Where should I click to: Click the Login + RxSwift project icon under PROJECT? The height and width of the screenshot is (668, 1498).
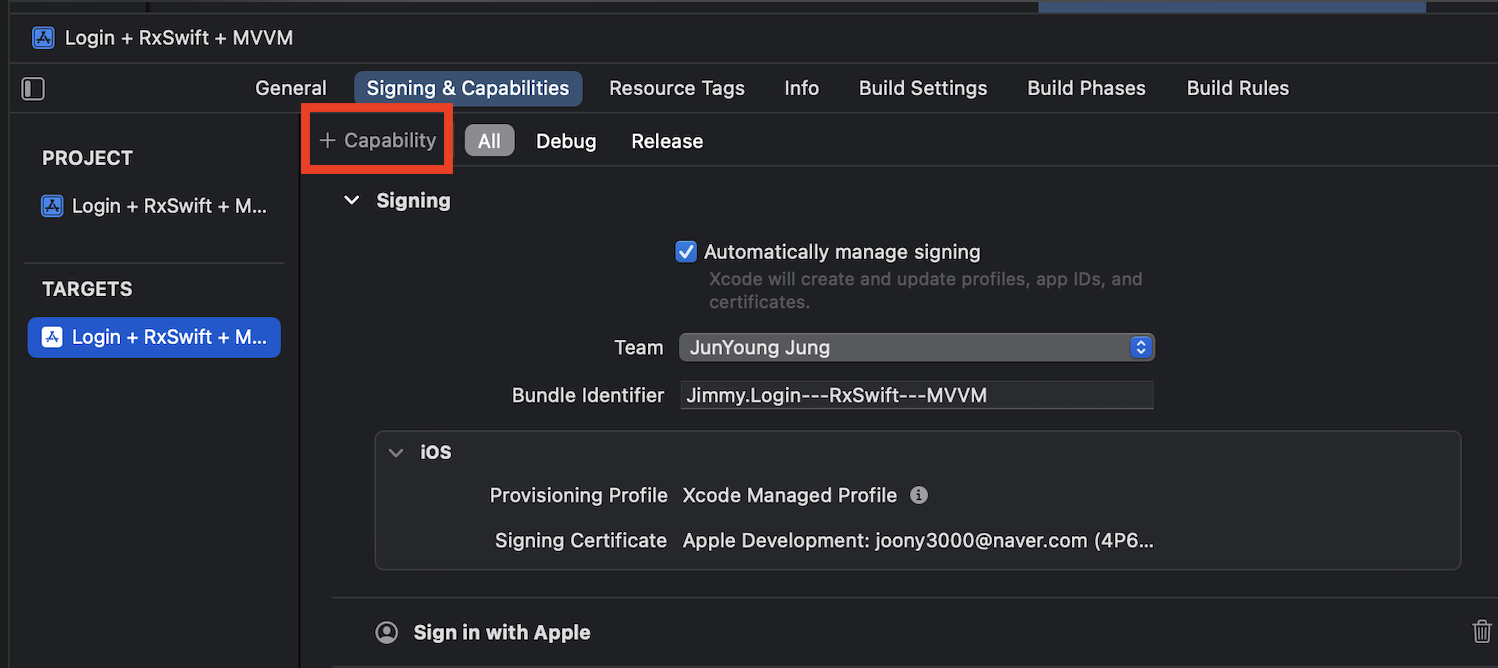52,206
